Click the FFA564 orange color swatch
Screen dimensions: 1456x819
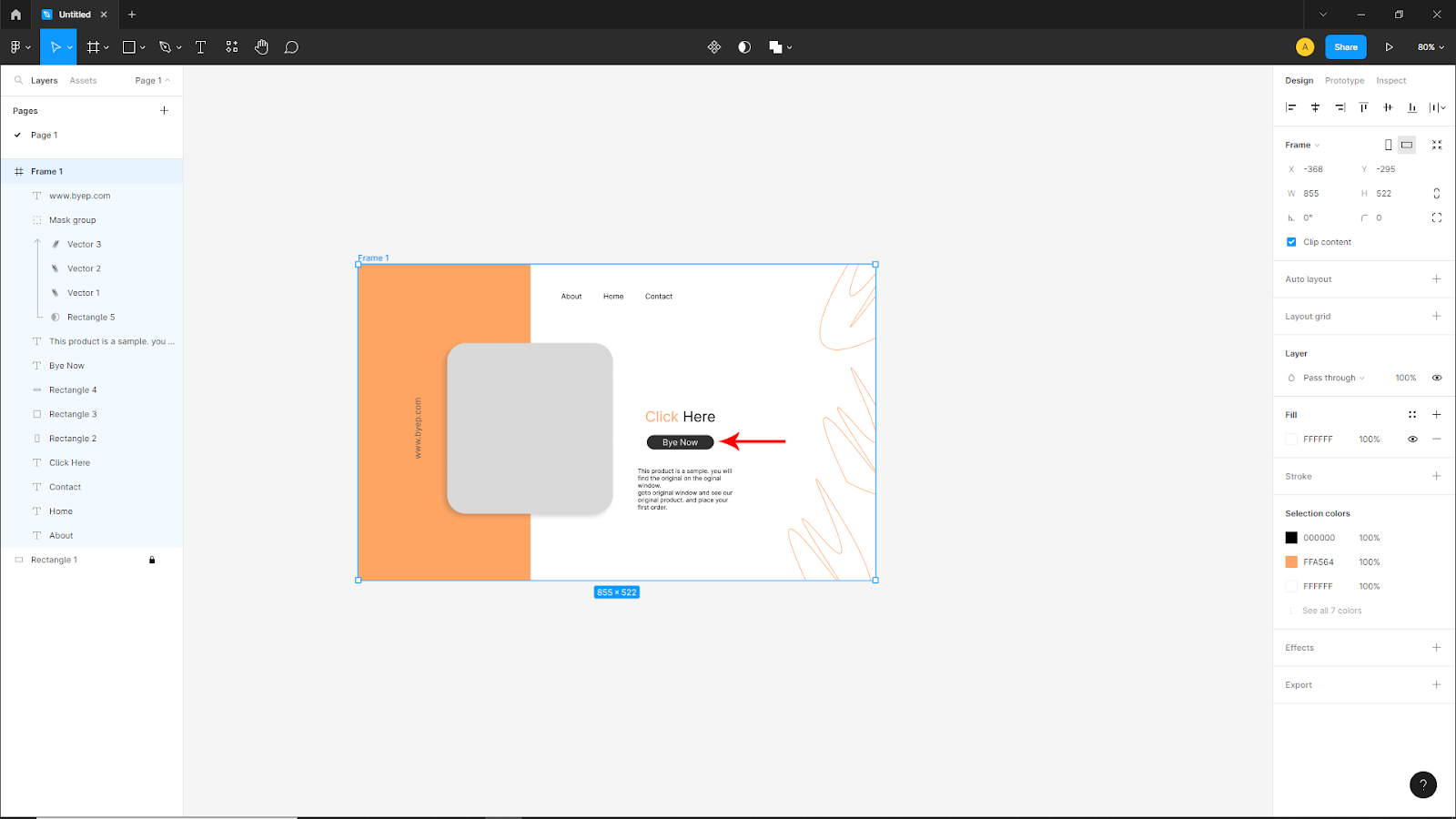1291,562
